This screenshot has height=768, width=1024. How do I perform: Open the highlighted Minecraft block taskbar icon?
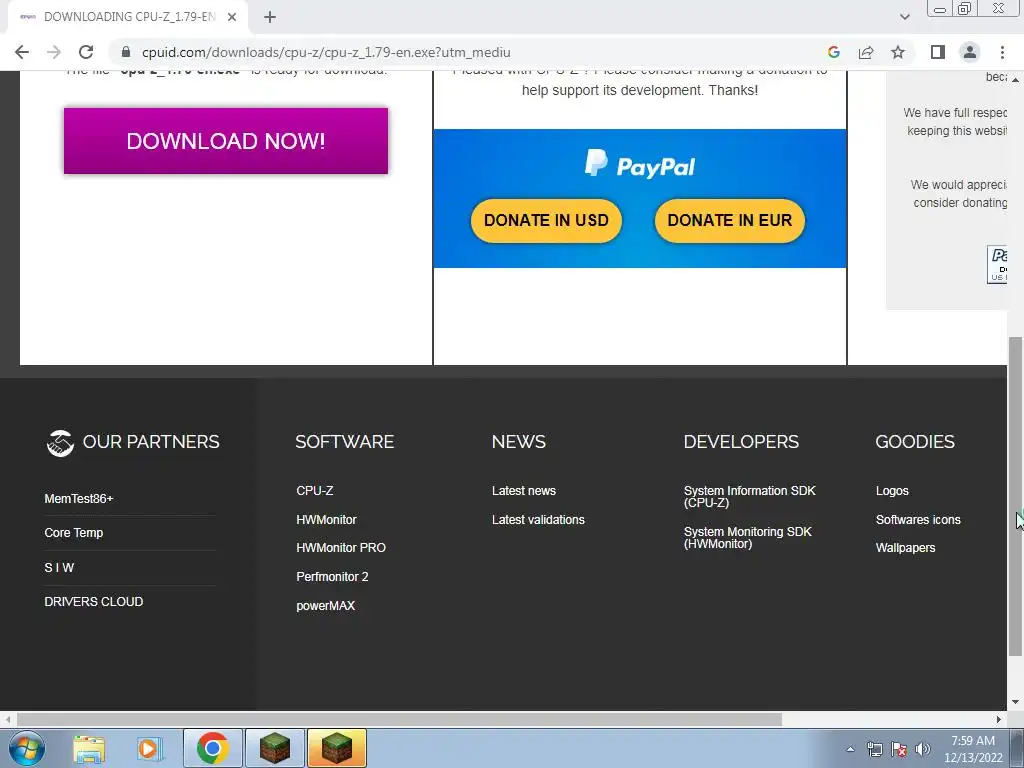[x=337, y=748]
